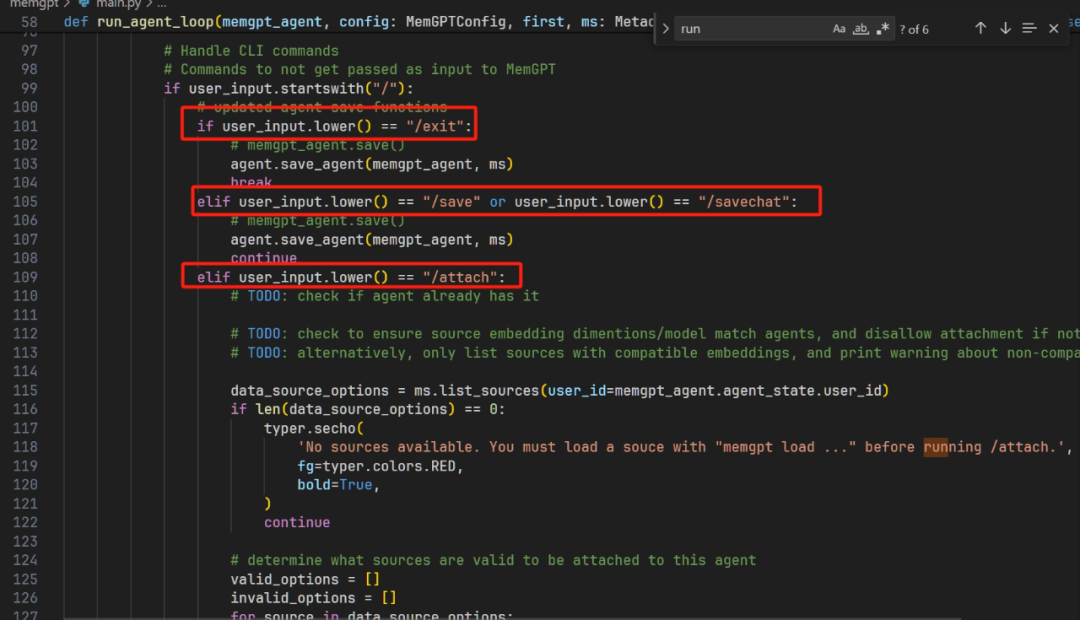Click the breadcrumb ellipsis symbol
Image resolution: width=1080 pixels, height=620 pixels.
pyautogui.click(x=160, y=5)
